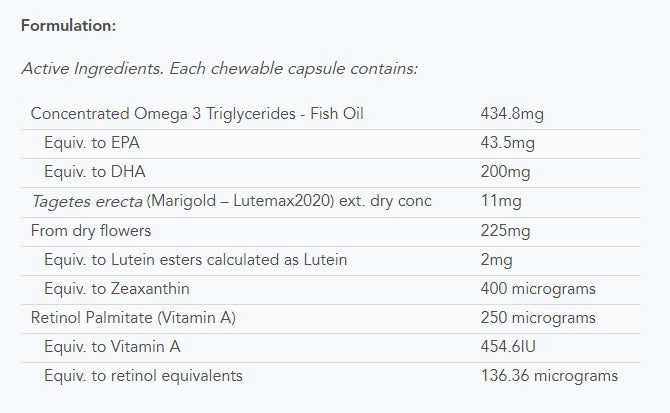Click the "Equiv. to Zeaxanthin" label
Viewport: 670px width, 413px height.
(x=117, y=289)
